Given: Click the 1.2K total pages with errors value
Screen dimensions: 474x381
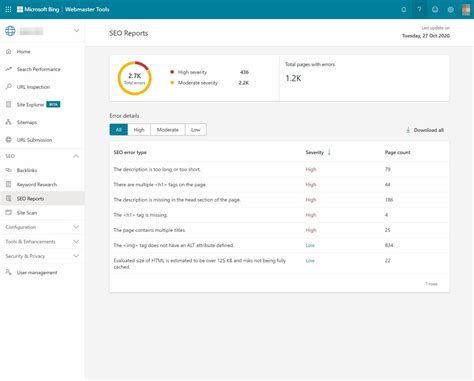Looking at the screenshot, I should [293, 78].
